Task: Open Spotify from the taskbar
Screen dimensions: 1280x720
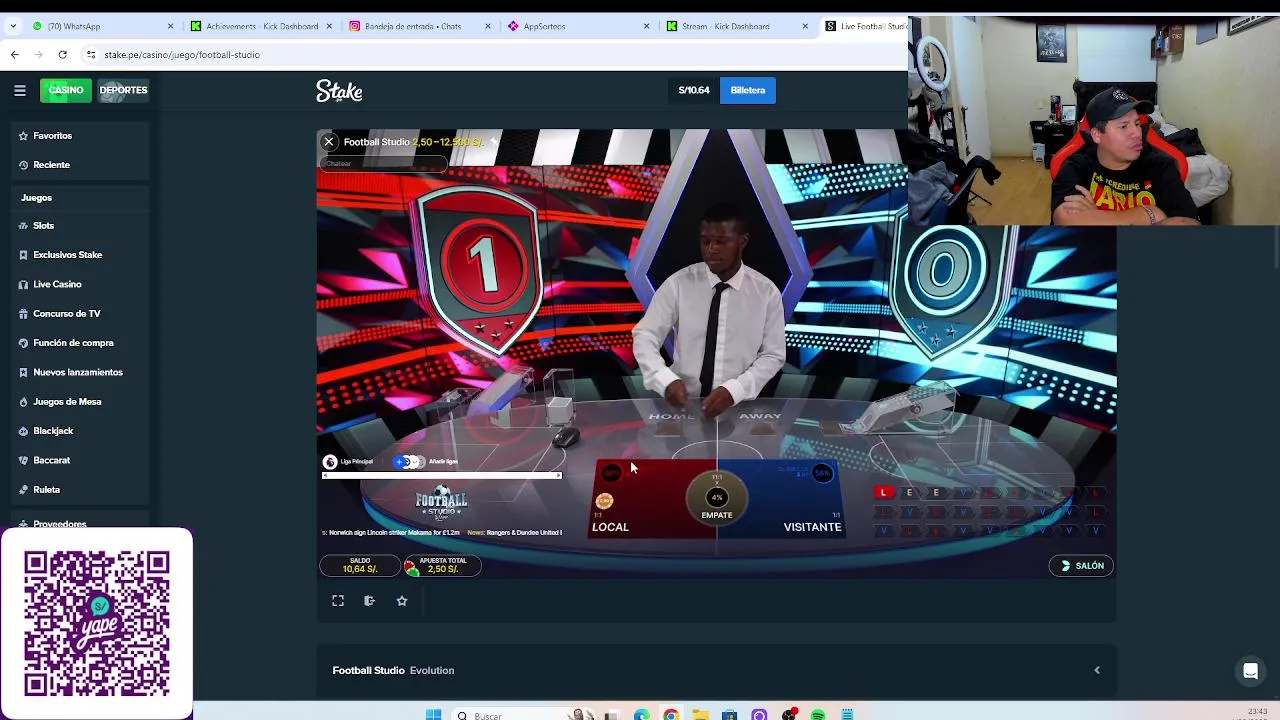Action: click(x=818, y=715)
